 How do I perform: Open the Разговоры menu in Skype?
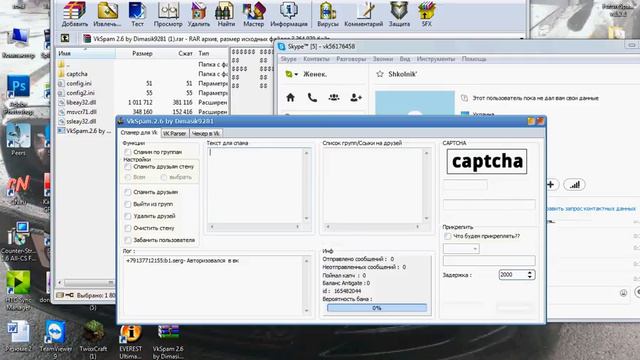click(351, 59)
